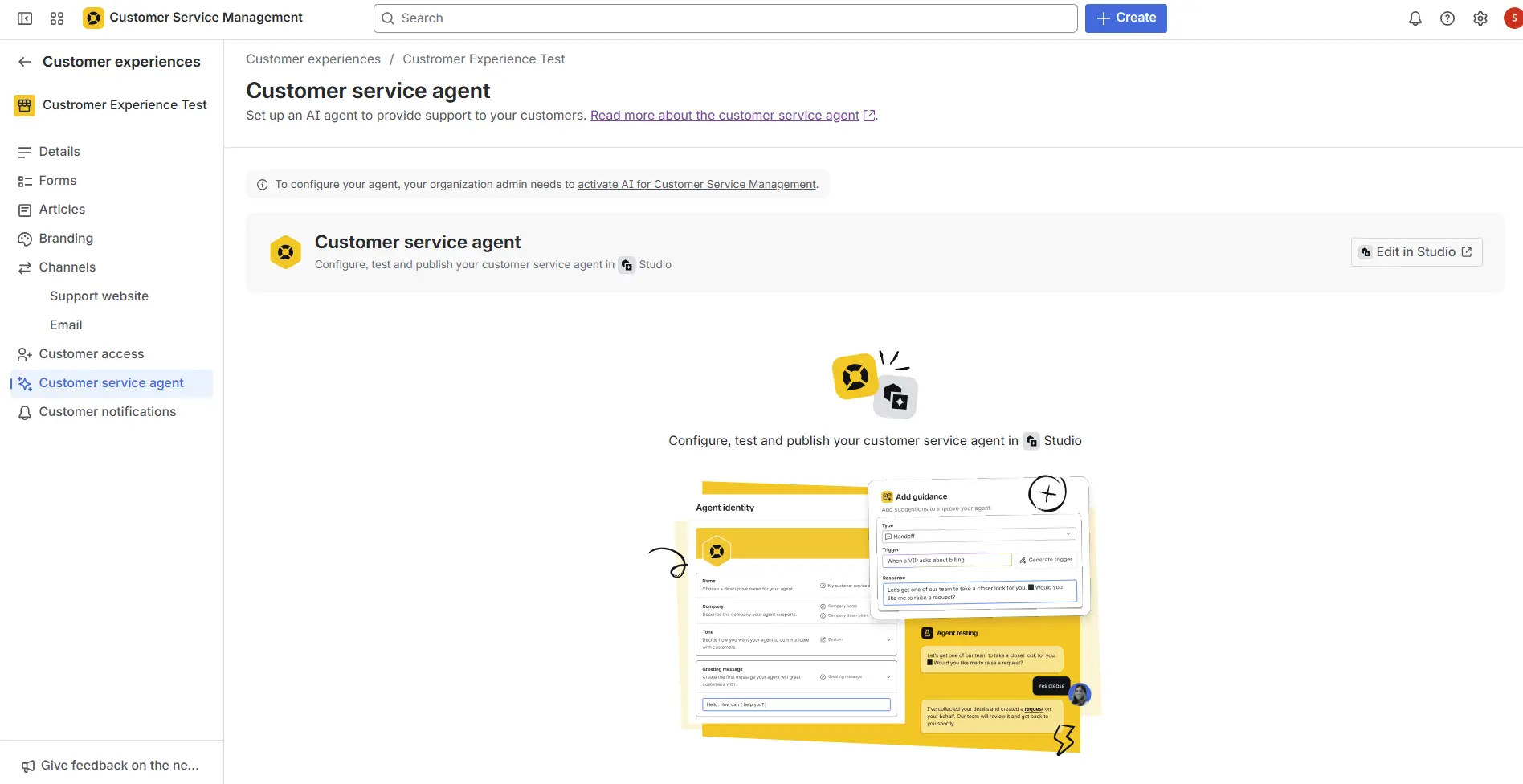Navigate to Branding settings
Screen dimensions: 1523x784
coord(66,239)
